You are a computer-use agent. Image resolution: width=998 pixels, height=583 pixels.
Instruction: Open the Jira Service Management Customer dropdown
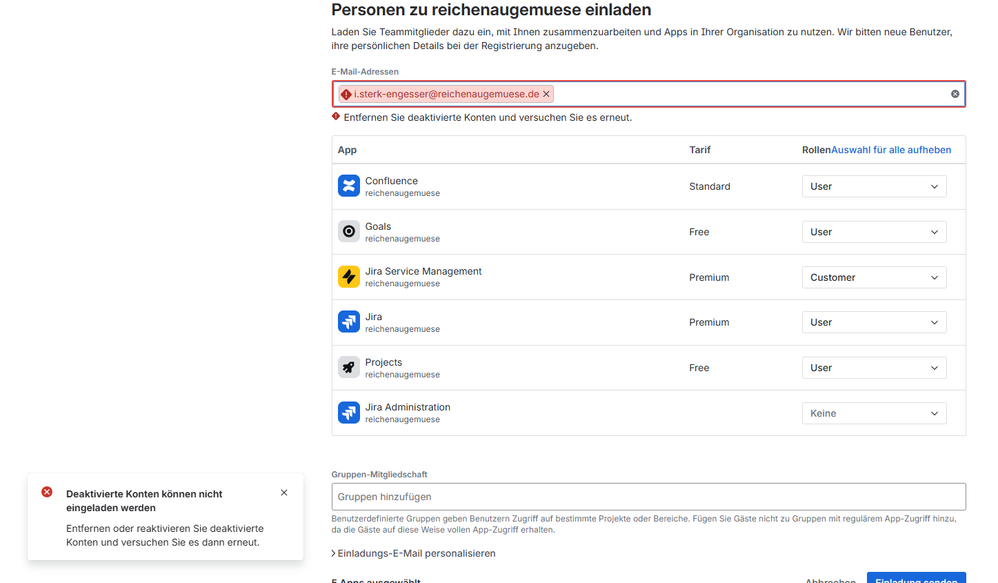[x=874, y=277]
